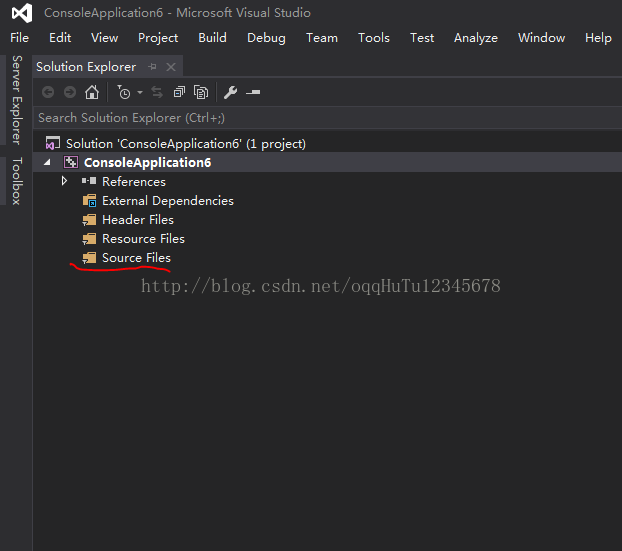Screen dimensions: 622x551
Task: Click the Visual Studio logo icon
Action: [22, 13]
